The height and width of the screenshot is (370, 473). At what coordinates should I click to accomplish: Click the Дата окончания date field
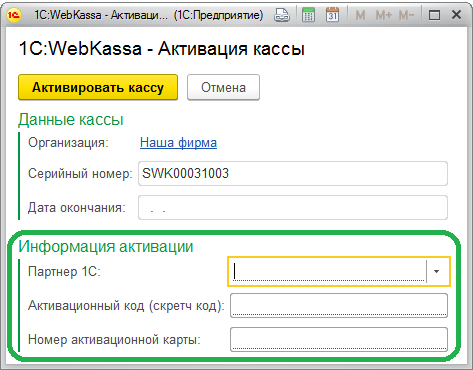pos(293,207)
